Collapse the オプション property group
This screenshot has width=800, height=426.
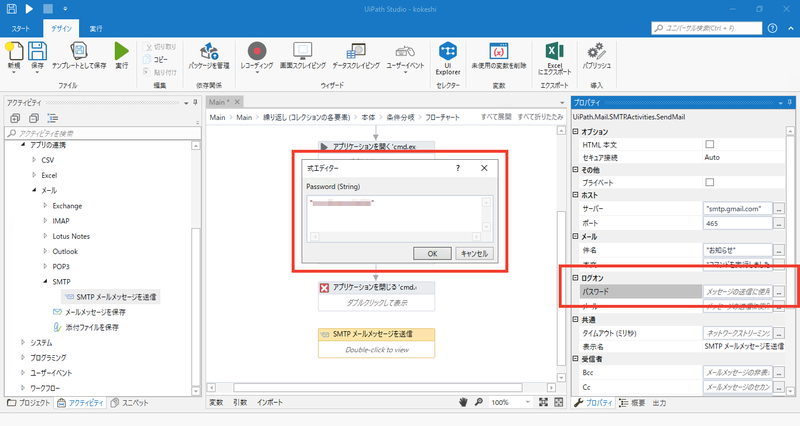coord(576,132)
